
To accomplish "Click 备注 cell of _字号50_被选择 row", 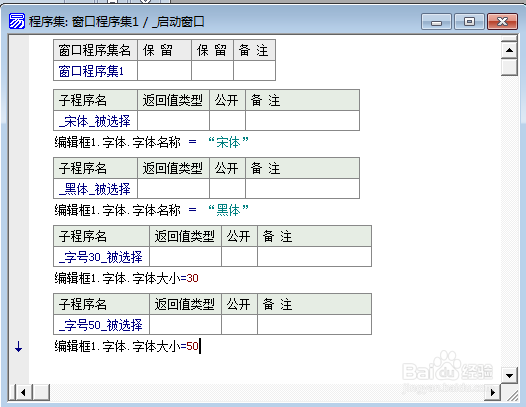I will point(314,325).
